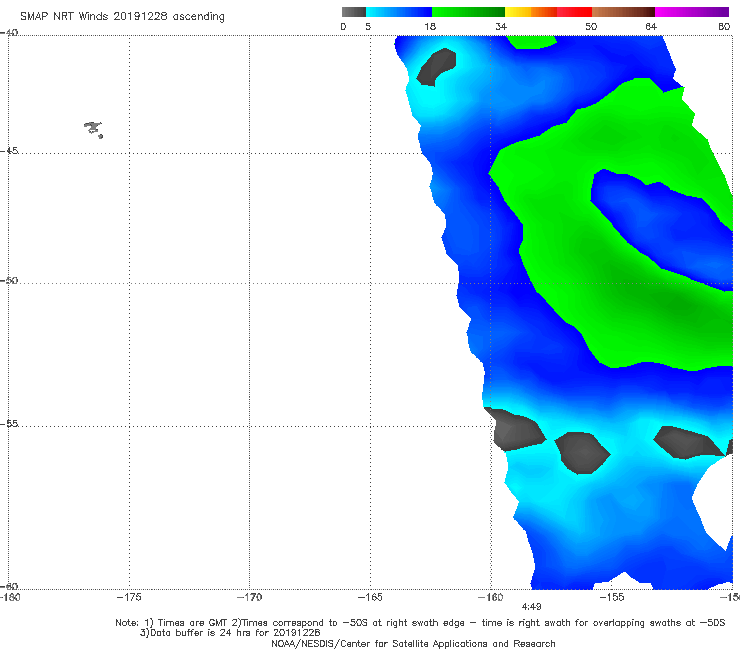This screenshot has height=650, width=740.
Task: Click the longitude axis label '-175'
Action: click(x=129, y=597)
